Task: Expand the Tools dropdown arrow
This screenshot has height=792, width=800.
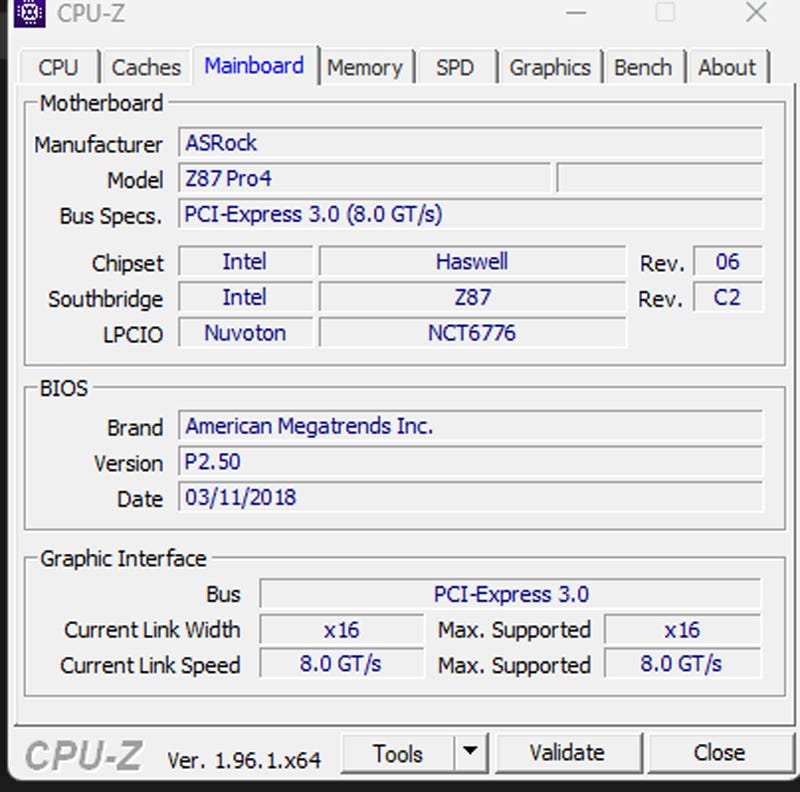Action: click(x=470, y=754)
